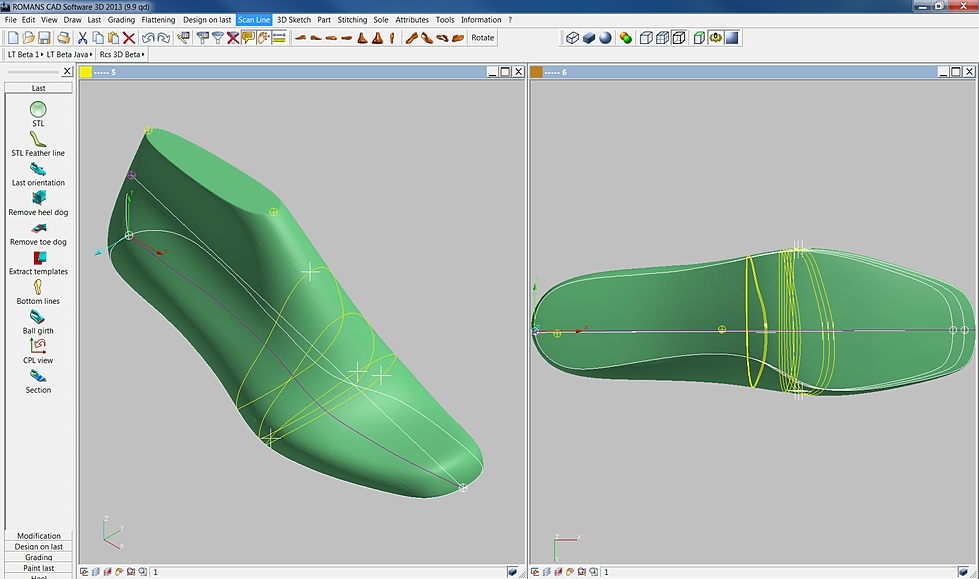Click the yellow speech bubble icon
Image resolution: width=979 pixels, height=579 pixels.
click(248, 38)
